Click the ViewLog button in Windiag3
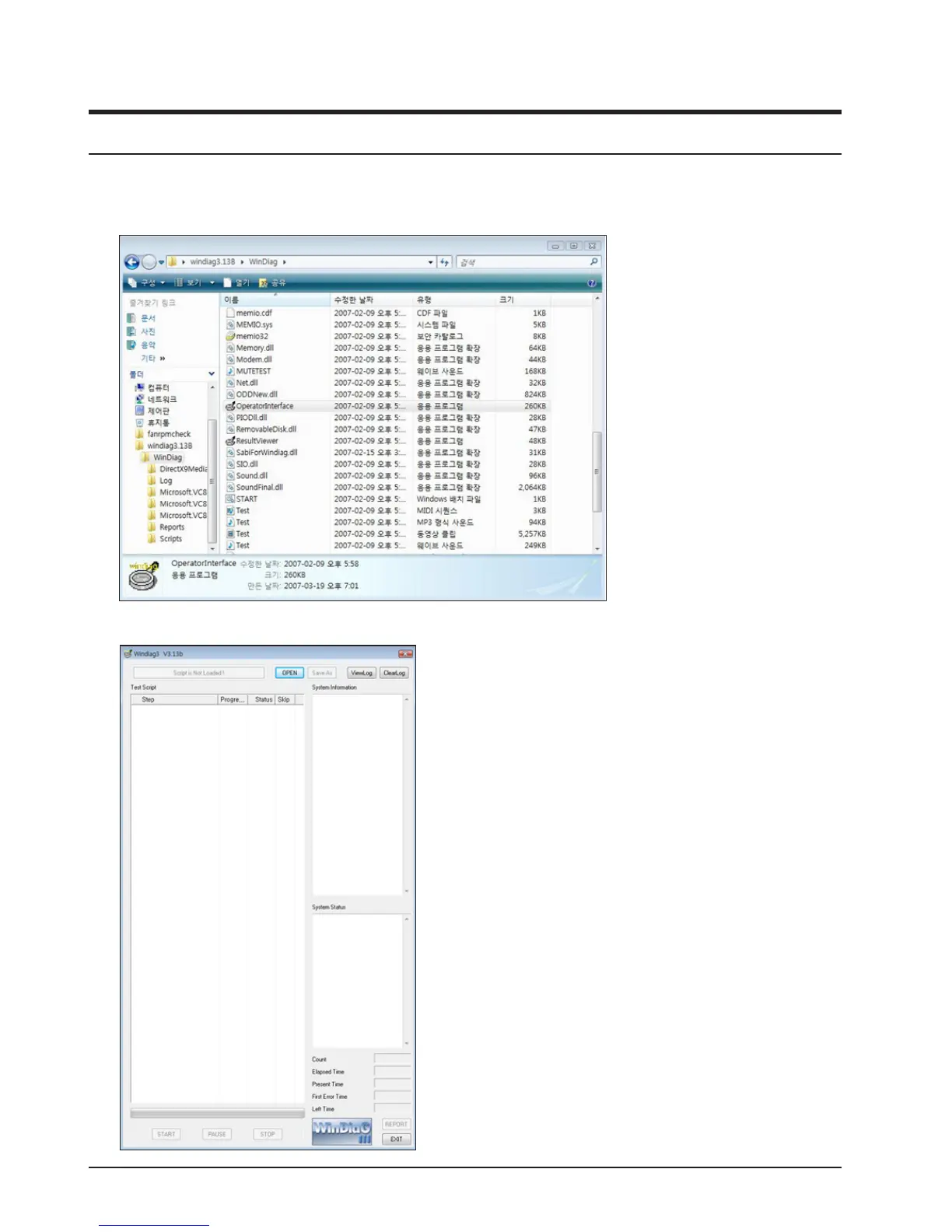This screenshot has width=952, height=1232. [x=362, y=673]
